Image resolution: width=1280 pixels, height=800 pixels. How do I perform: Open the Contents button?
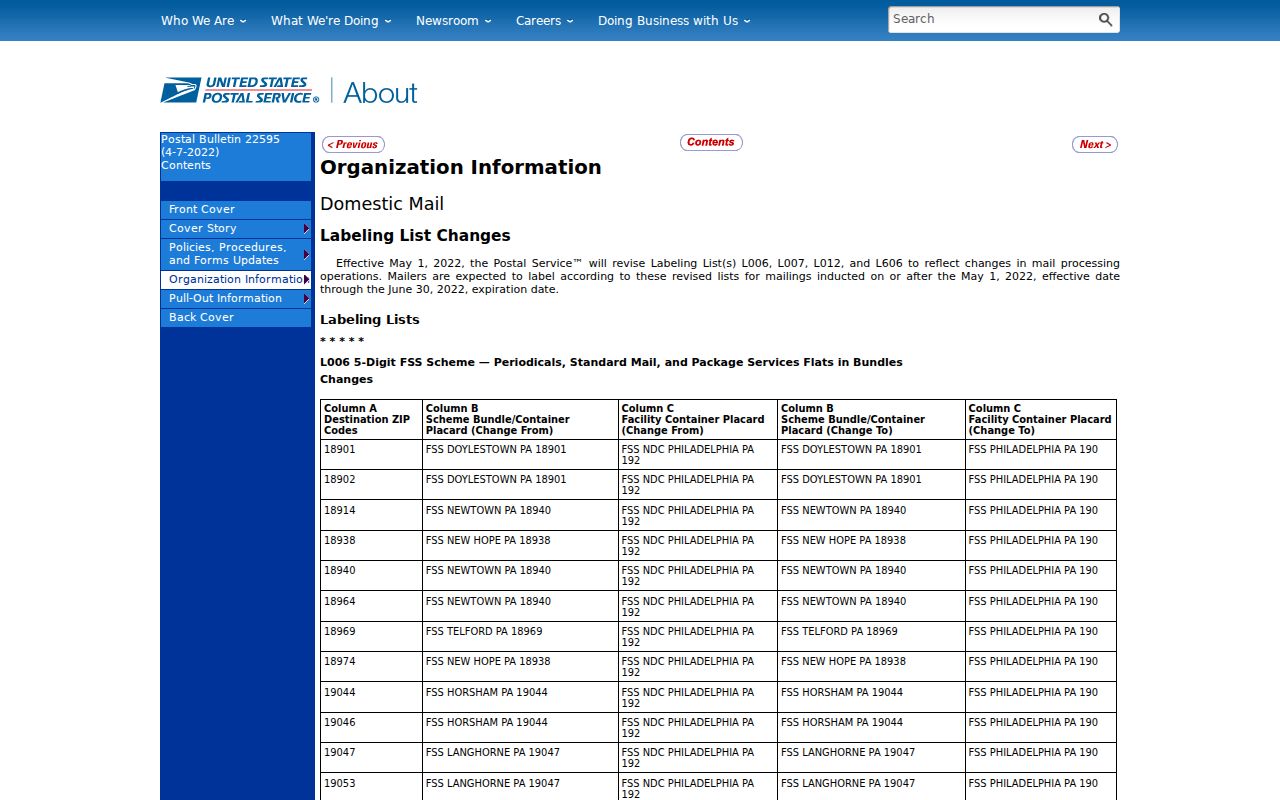tap(711, 142)
